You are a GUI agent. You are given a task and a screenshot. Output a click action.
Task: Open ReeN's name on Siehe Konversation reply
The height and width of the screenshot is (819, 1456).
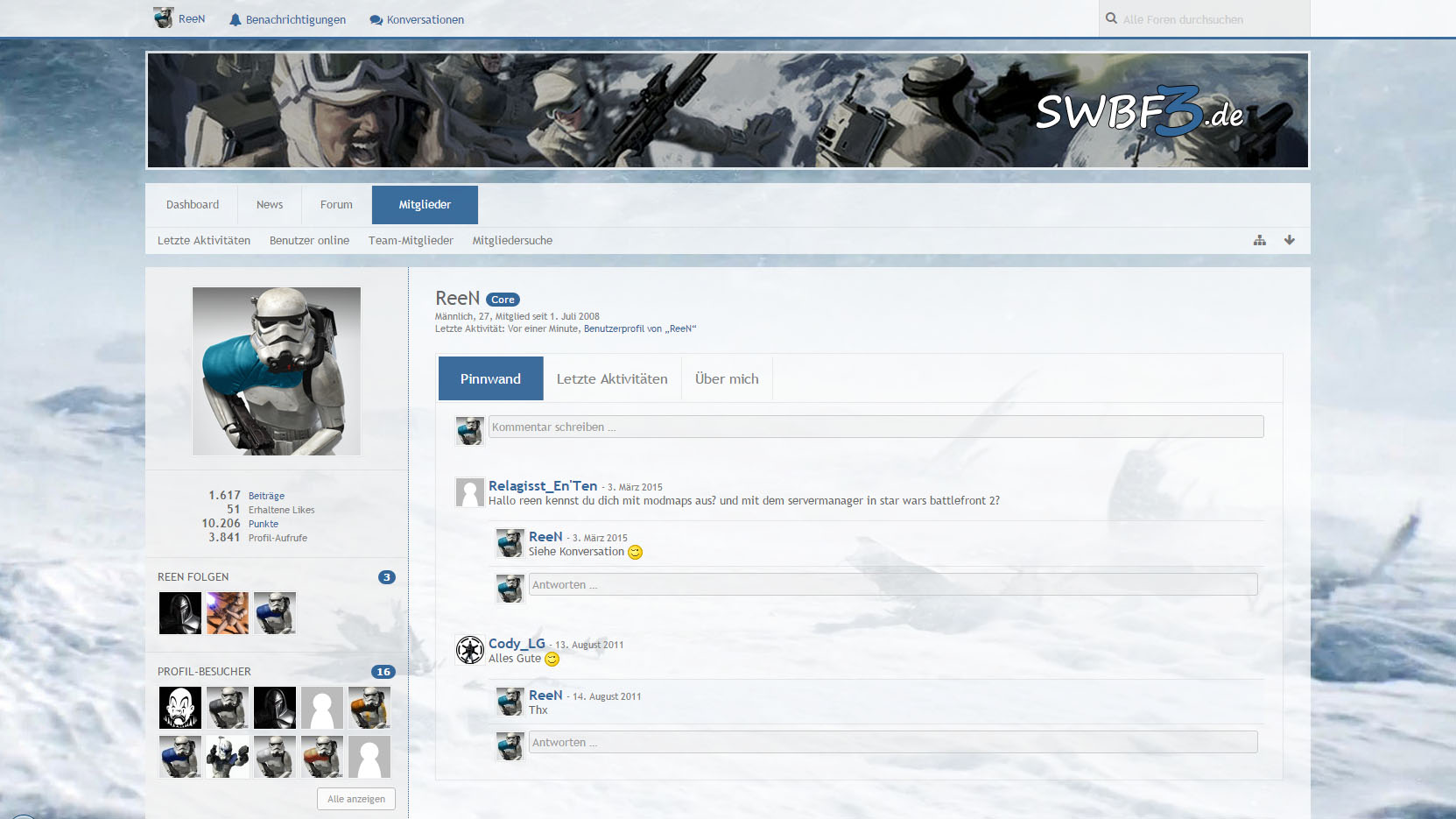pyautogui.click(x=545, y=536)
